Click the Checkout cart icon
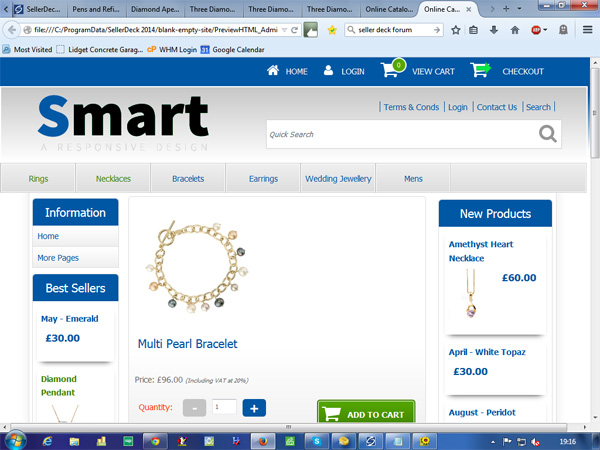This screenshot has height=450, width=600. 480,70
